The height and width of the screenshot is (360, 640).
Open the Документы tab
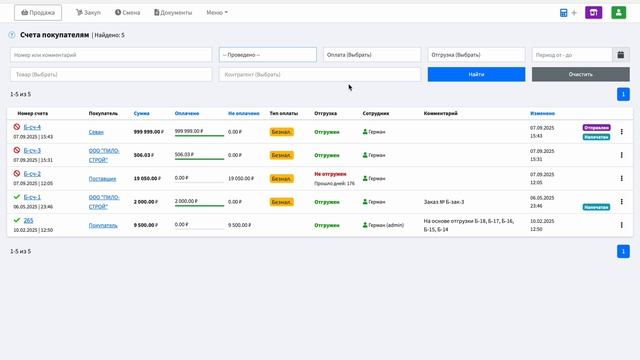pyautogui.click(x=173, y=13)
